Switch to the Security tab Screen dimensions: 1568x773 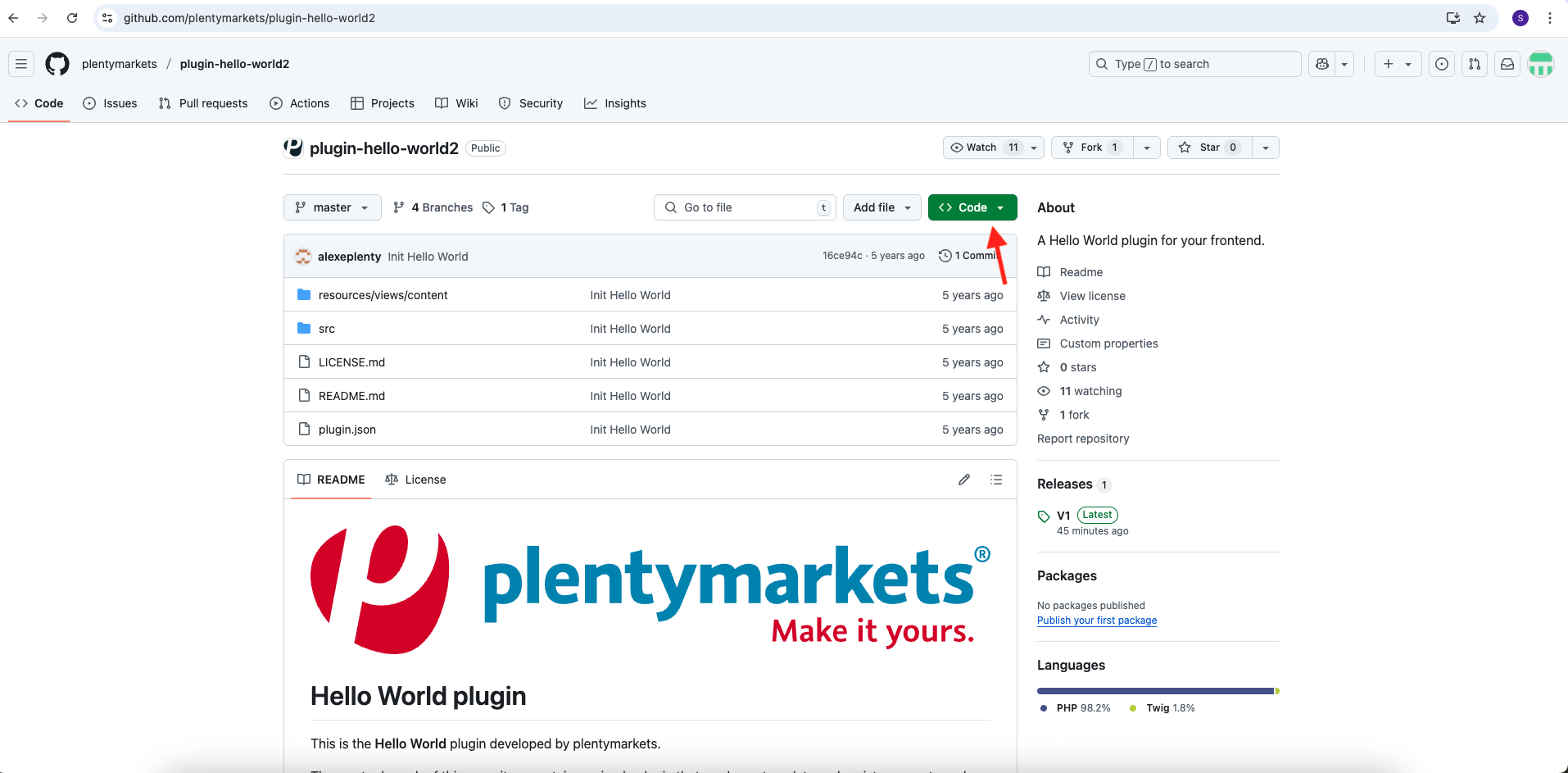coord(531,103)
